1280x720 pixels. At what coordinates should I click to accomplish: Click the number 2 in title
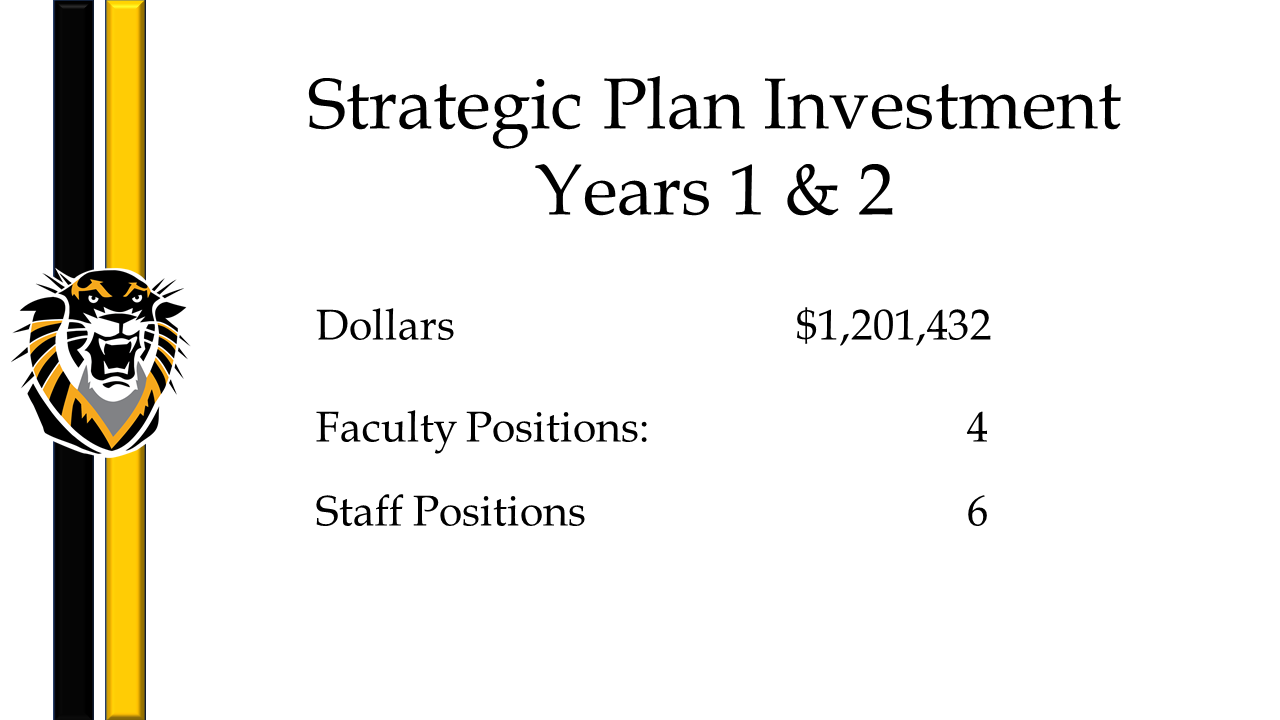click(x=875, y=191)
